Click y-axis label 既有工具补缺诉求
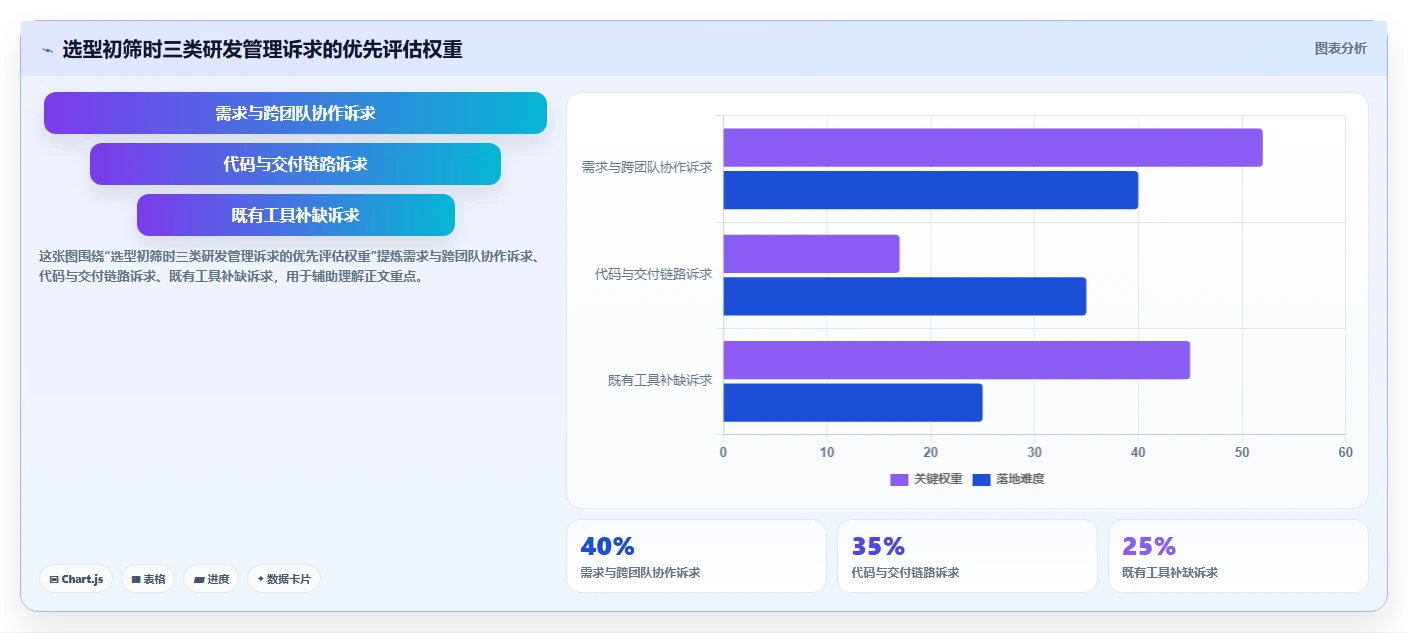1408x633 pixels. click(x=660, y=380)
